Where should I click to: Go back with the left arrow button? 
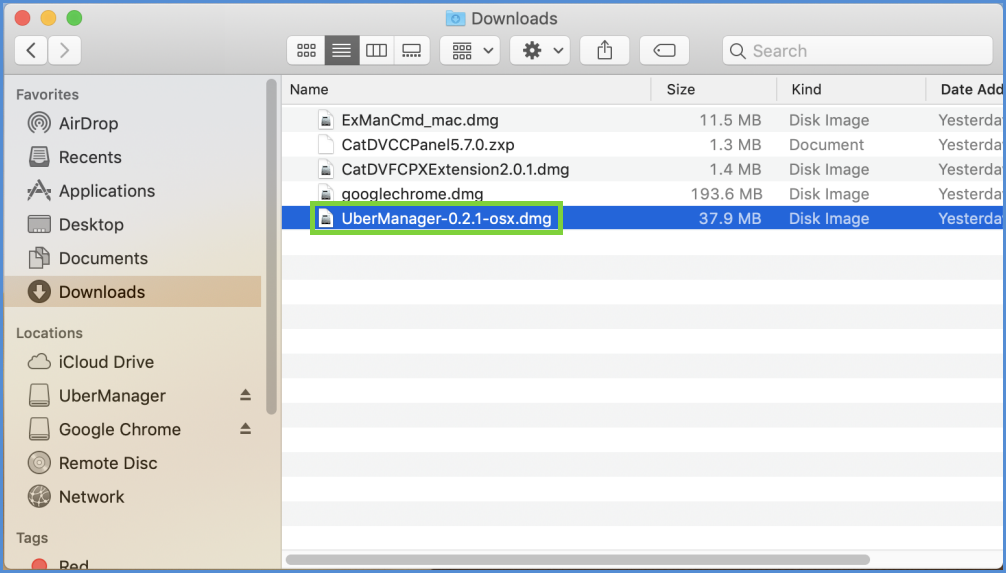tap(31, 51)
